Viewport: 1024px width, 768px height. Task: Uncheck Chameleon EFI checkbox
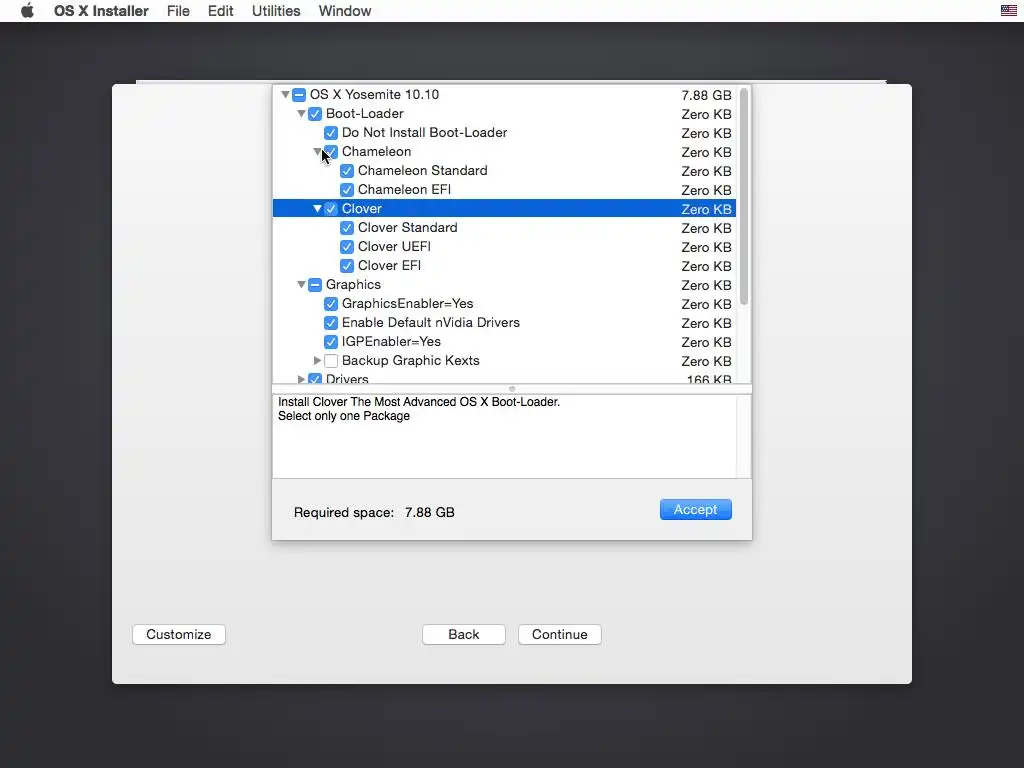click(347, 189)
